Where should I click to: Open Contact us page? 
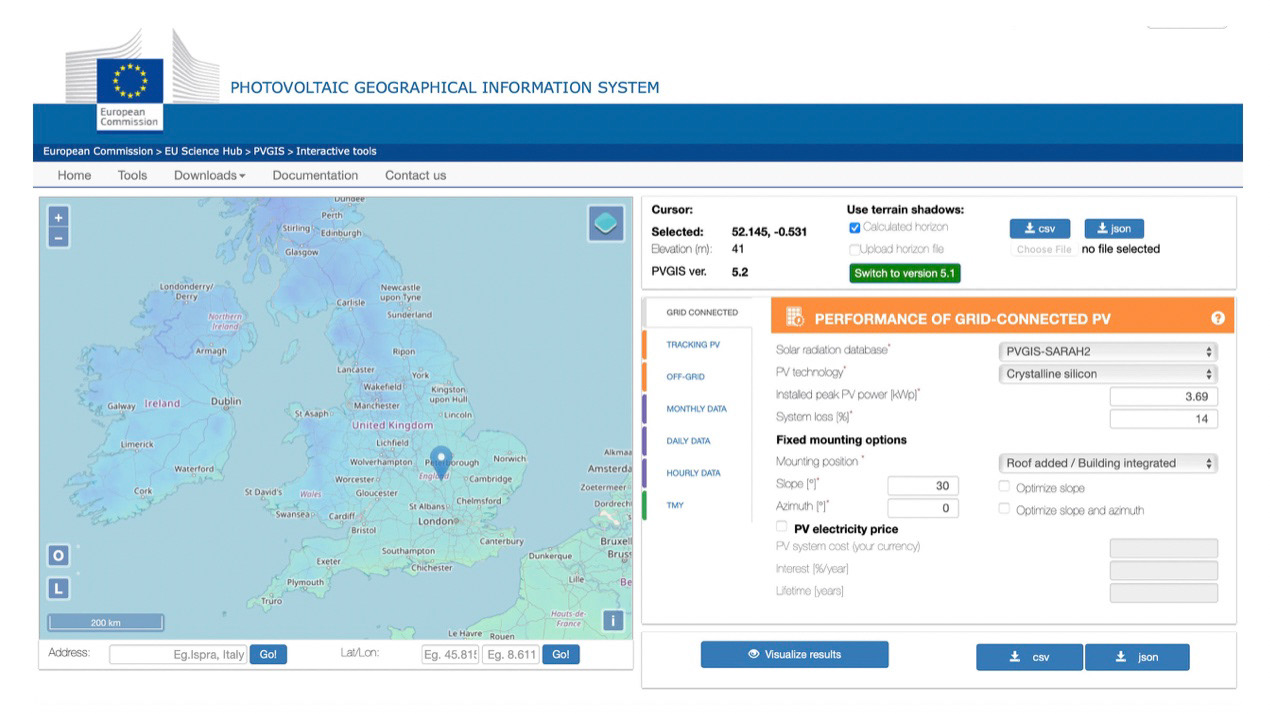pos(415,175)
